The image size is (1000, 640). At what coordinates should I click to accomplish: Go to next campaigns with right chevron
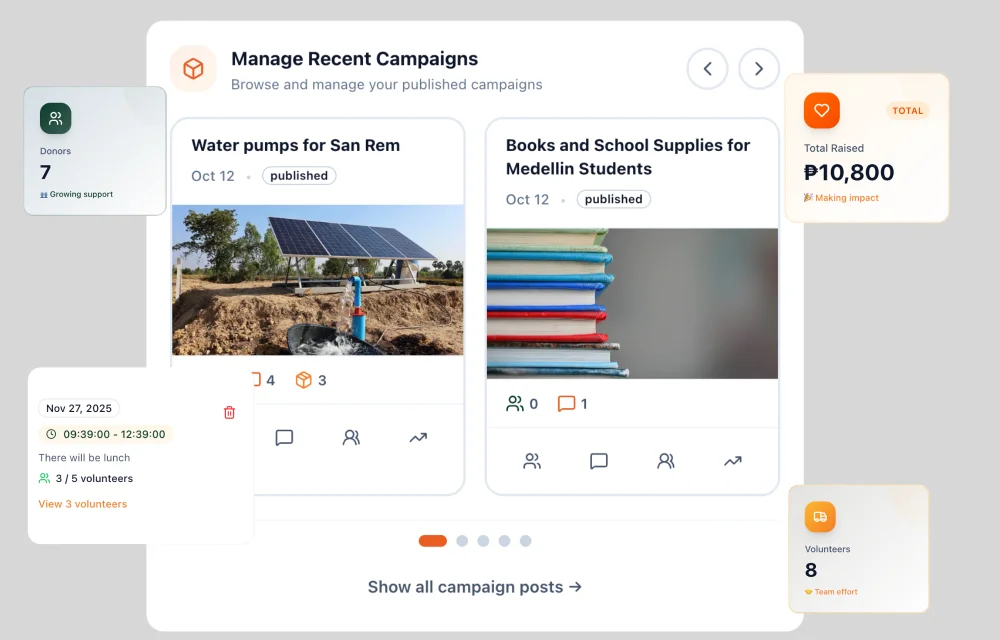(759, 69)
